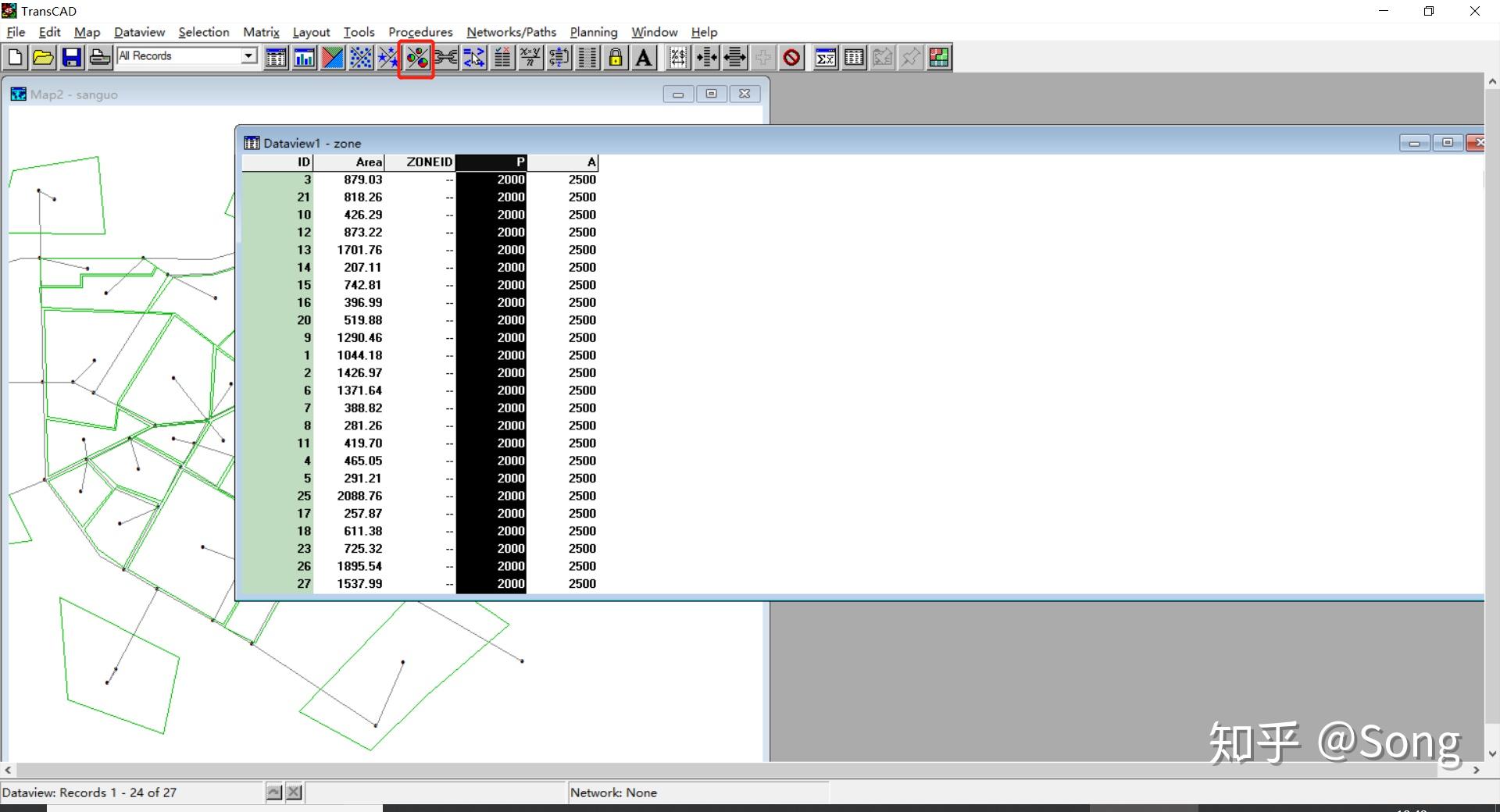Screen dimensions: 1500x812
Task: Open color theme map wizard icon
Action: tap(332, 57)
